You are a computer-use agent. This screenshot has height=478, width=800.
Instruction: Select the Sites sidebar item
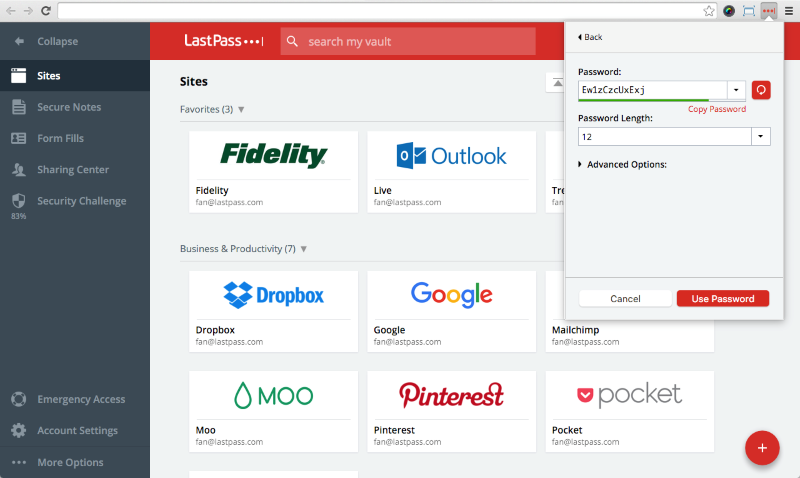(75, 76)
